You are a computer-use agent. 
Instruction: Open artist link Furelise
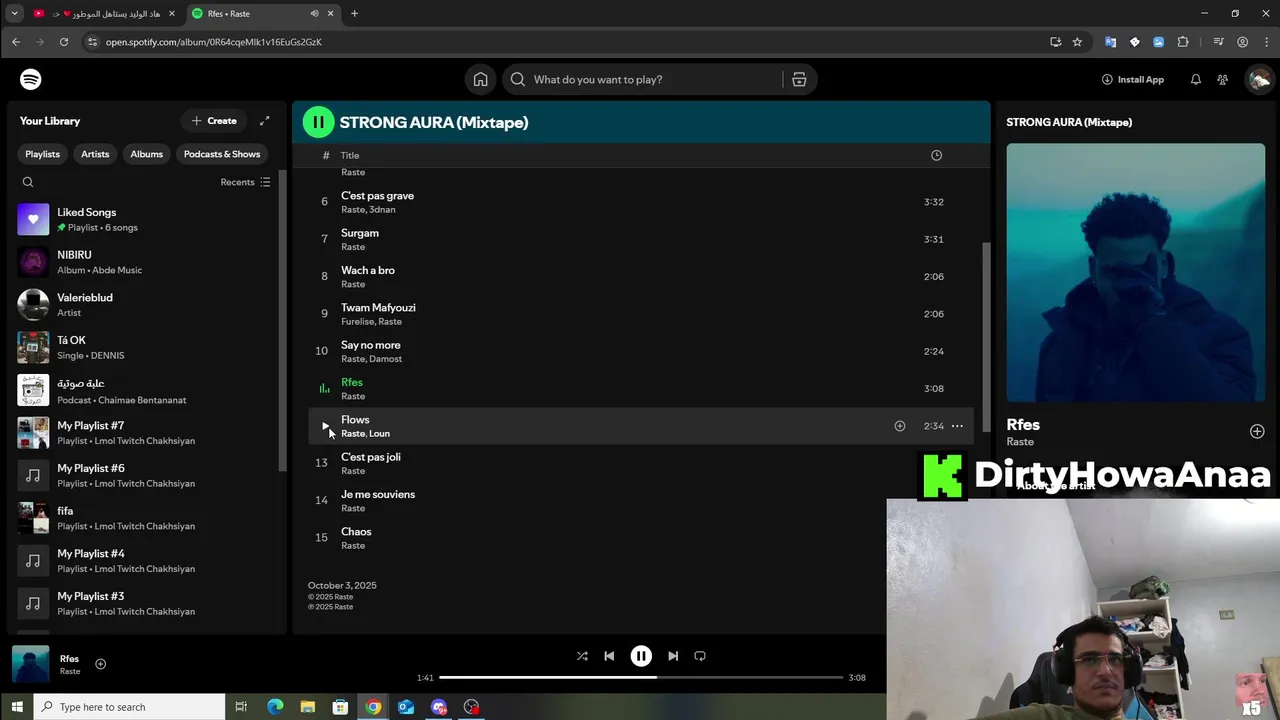pos(357,322)
